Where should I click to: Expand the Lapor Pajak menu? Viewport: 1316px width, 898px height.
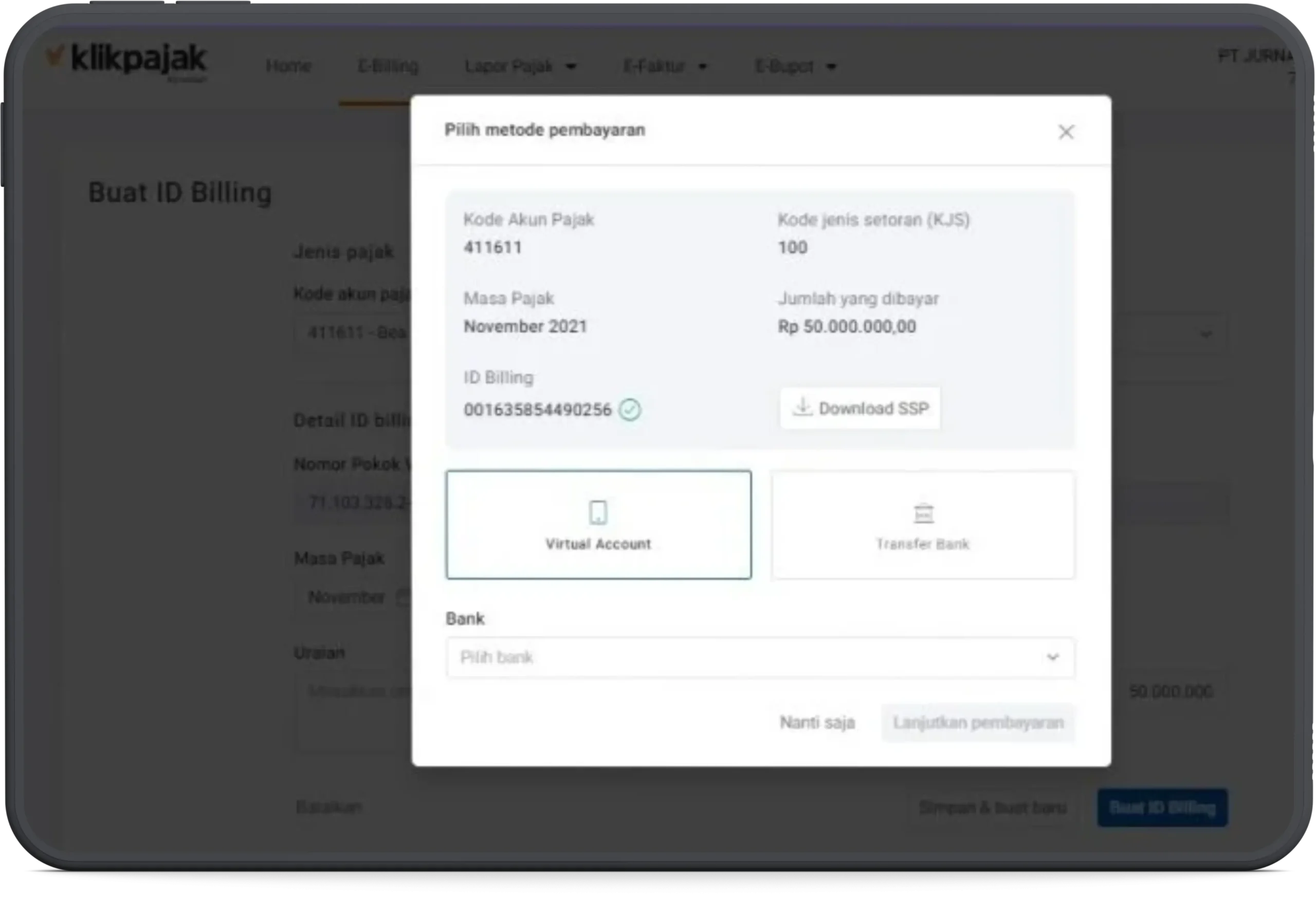pyautogui.click(x=520, y=67)
